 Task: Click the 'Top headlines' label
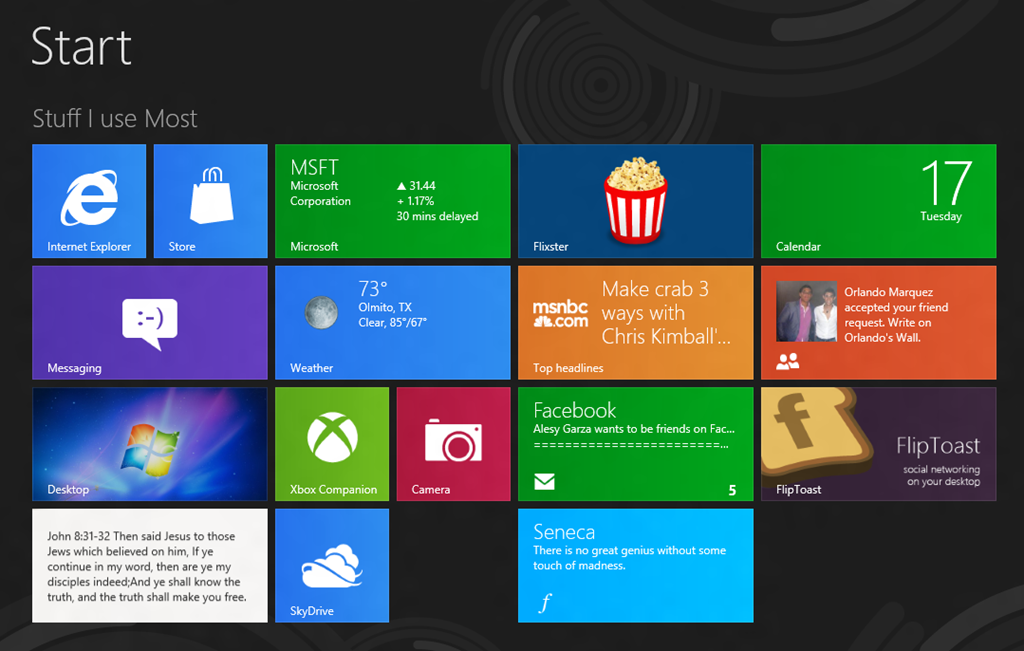click(x=568, y=368)
